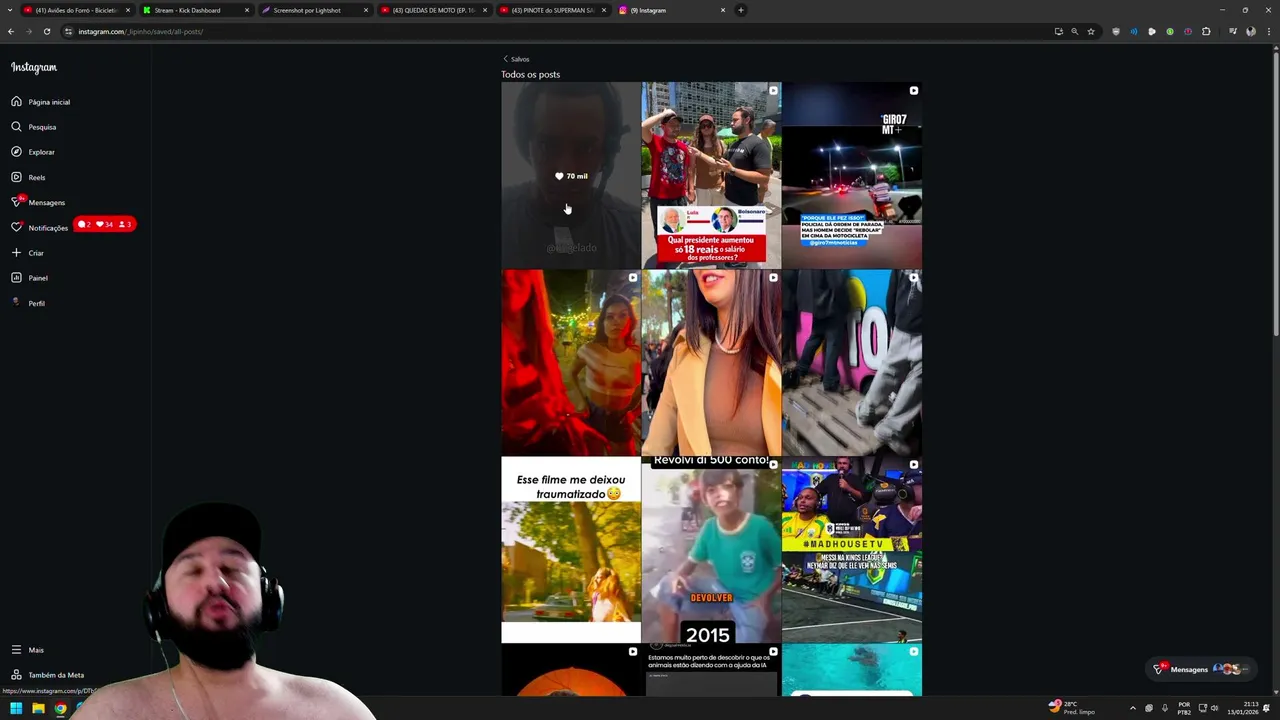Open a new browser tab

tap(741, 10)
